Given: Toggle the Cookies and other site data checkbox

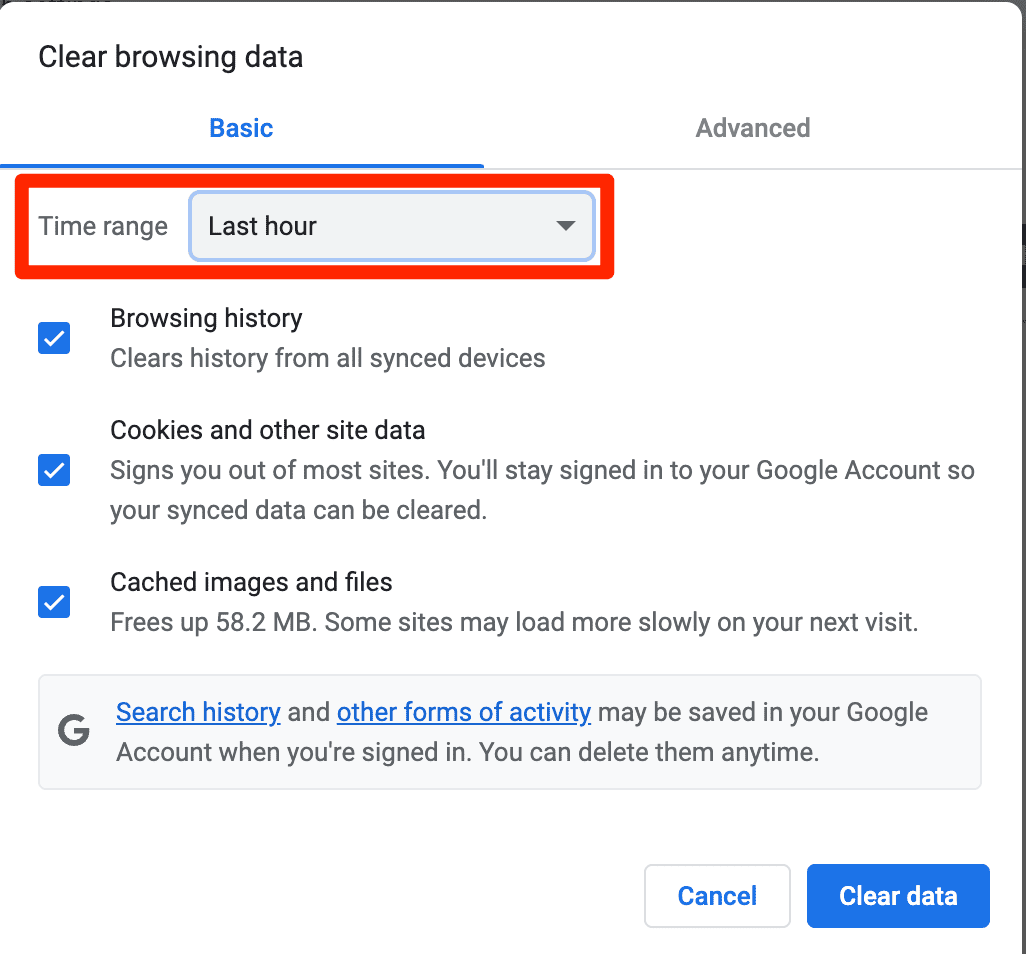Looking at the screenshot, I should click(x=54, y=469).
